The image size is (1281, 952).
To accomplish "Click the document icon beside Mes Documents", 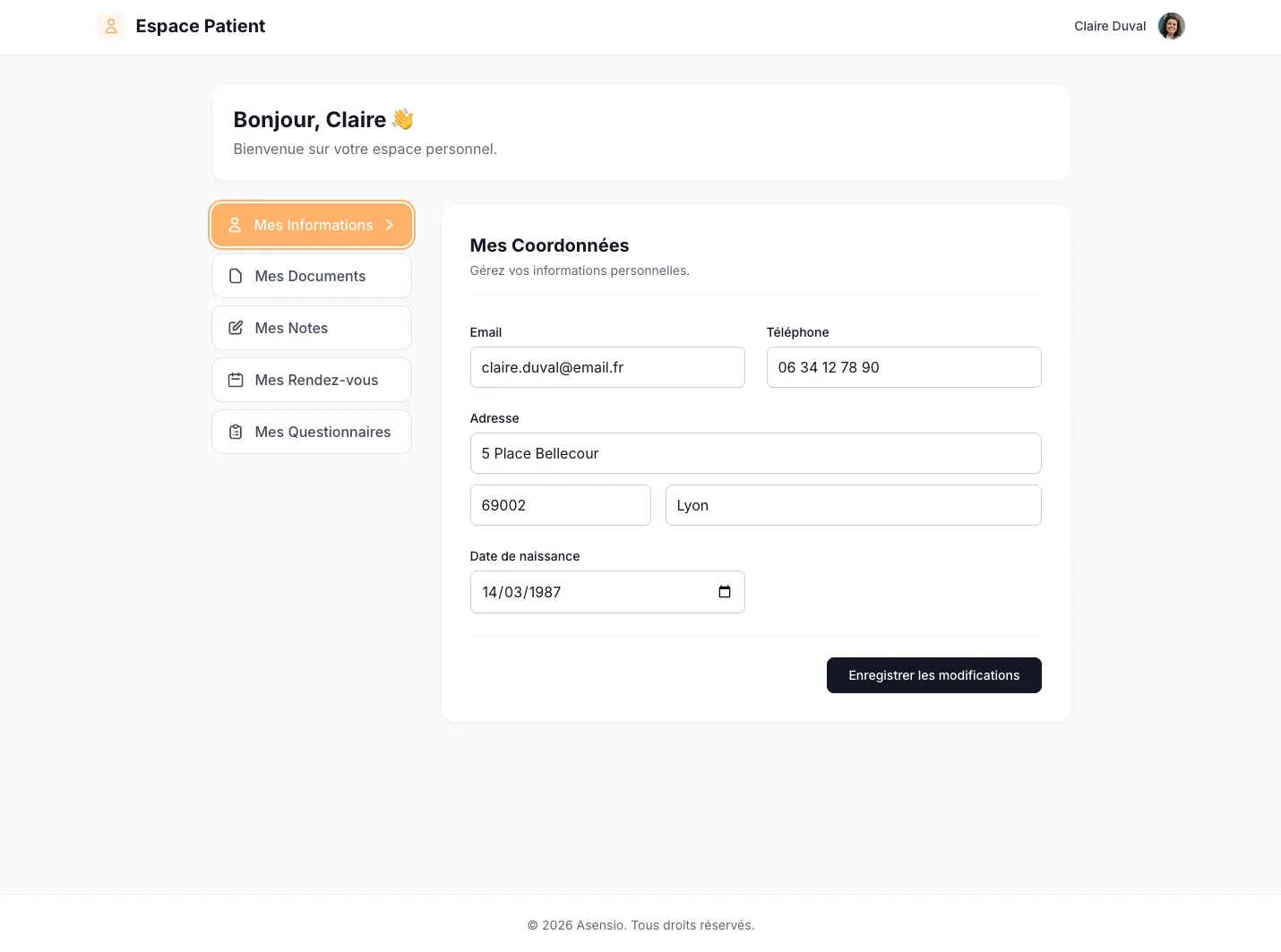I will pyautogui.click(x=236, y=276).
